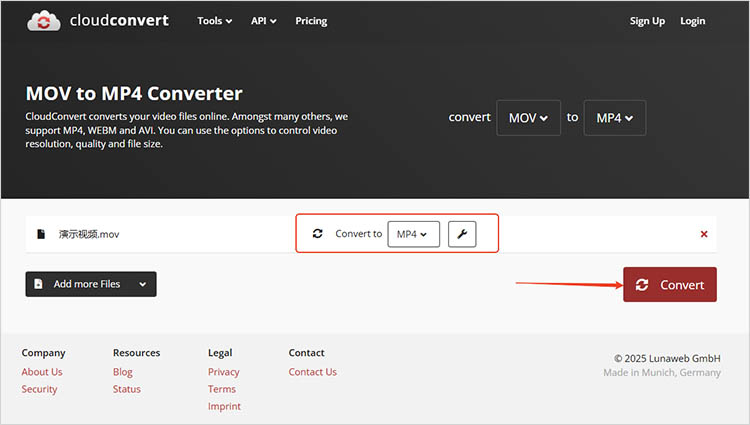Open conversion options via wrench icon
Screen dimensions: 750x425
tap(462, 234)
